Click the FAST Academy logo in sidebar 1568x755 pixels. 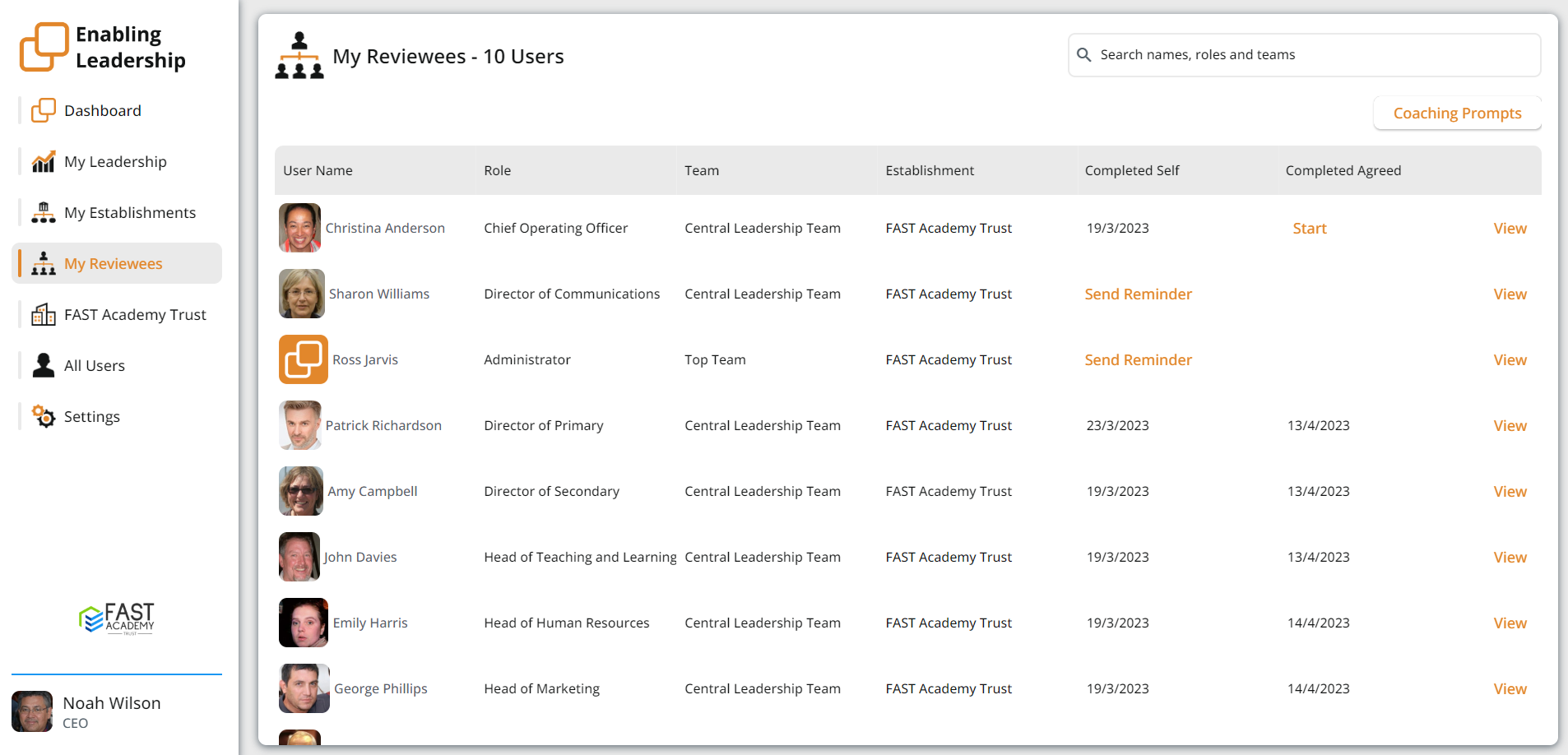[117, 618]
